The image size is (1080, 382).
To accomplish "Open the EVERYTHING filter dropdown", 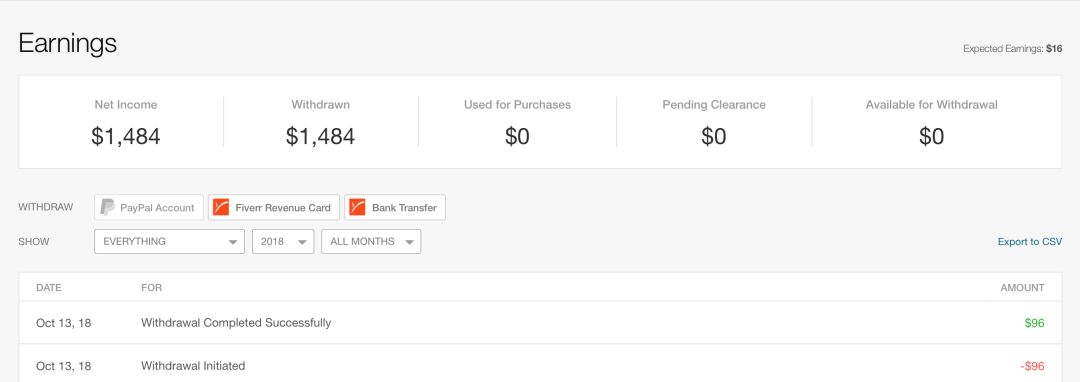I will [x=169, y=242].
